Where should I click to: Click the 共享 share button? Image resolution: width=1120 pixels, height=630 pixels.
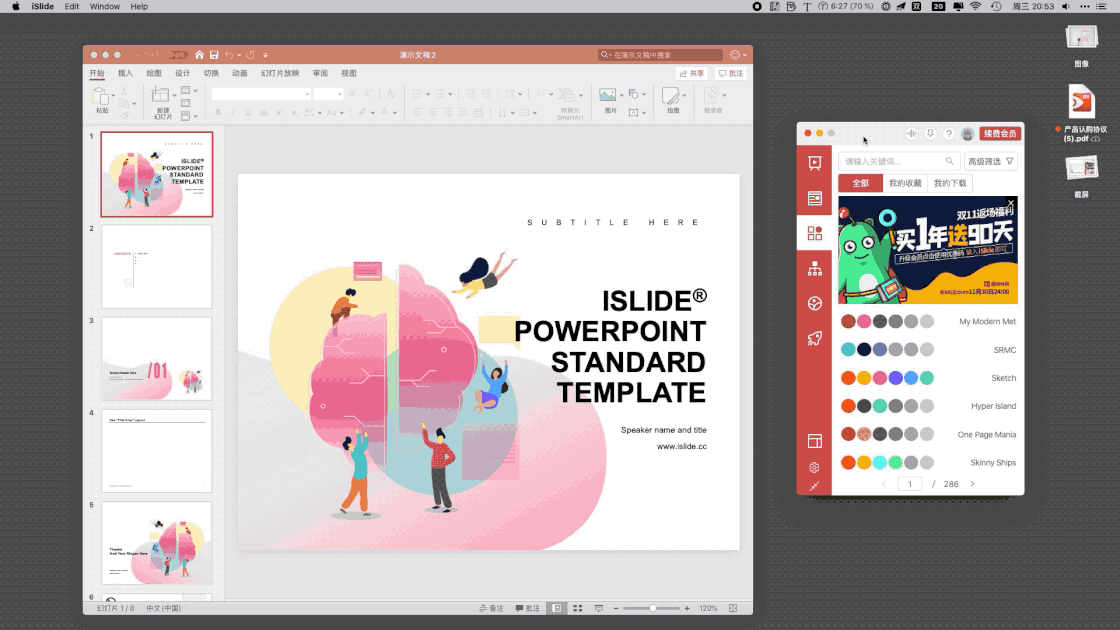[691, 74]
